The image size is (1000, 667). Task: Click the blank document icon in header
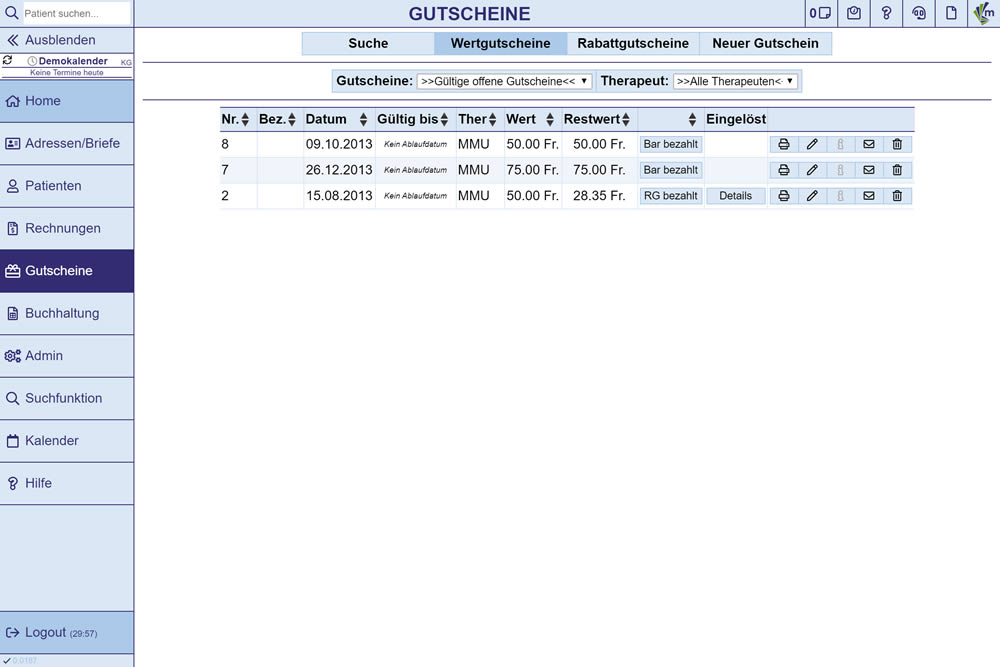tap(952, 14)
